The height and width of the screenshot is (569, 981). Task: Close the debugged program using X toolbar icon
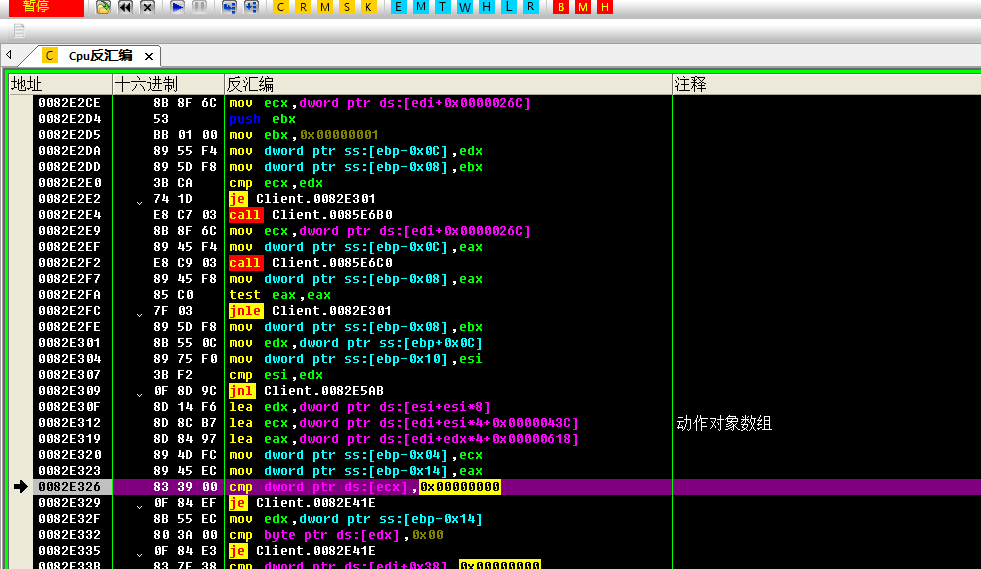click(x=148, y=7)
